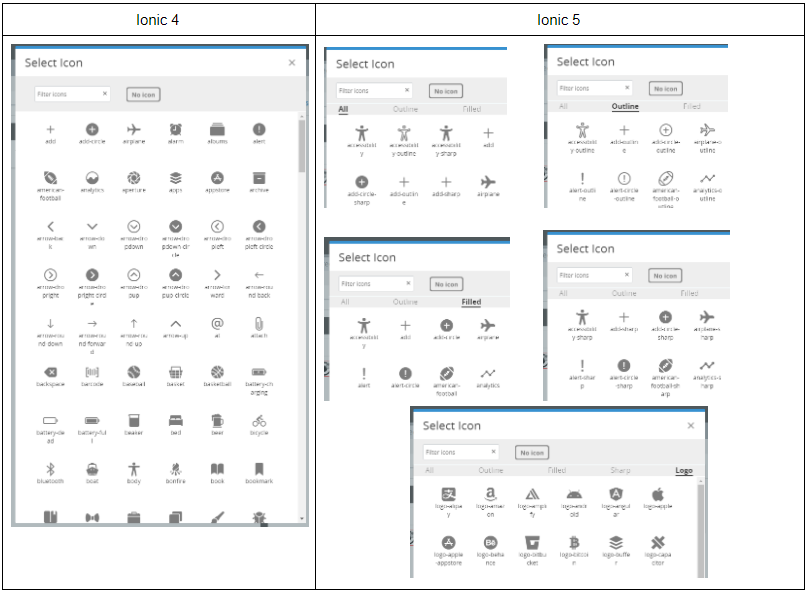Click the scroll down arrow in Ionic 4 dialog

302,519
